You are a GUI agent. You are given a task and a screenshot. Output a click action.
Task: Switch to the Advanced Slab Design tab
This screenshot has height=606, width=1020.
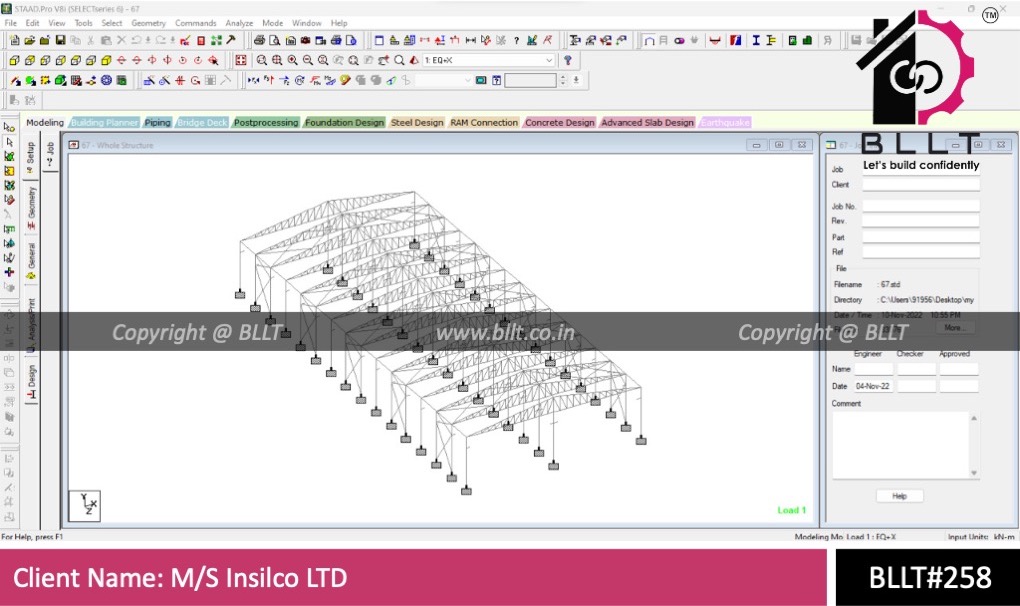(647, 122)
